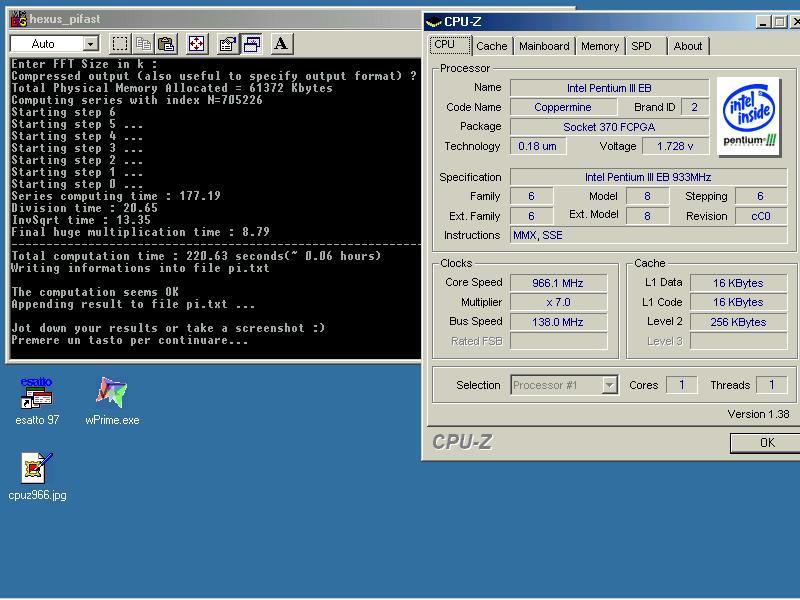Viewport: 800px width, 600px height.
Task: Click the Threads value 1
Action: [x=771, y=385]
